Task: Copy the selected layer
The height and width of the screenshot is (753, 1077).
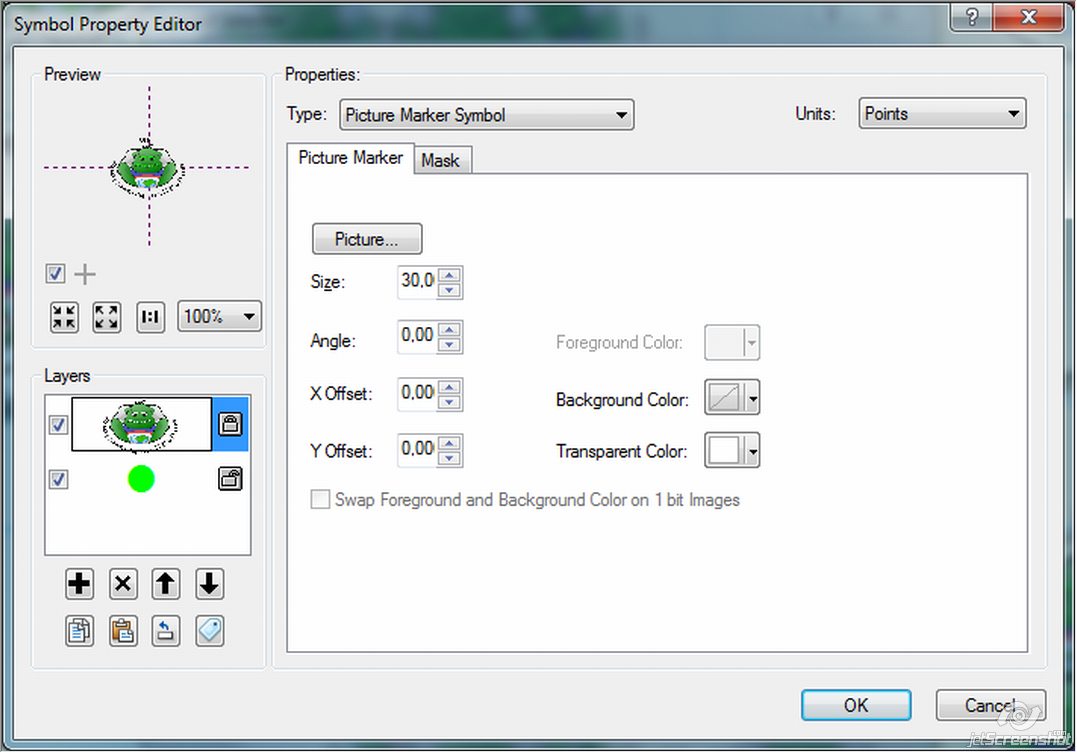Action: [x=80, y=631]
